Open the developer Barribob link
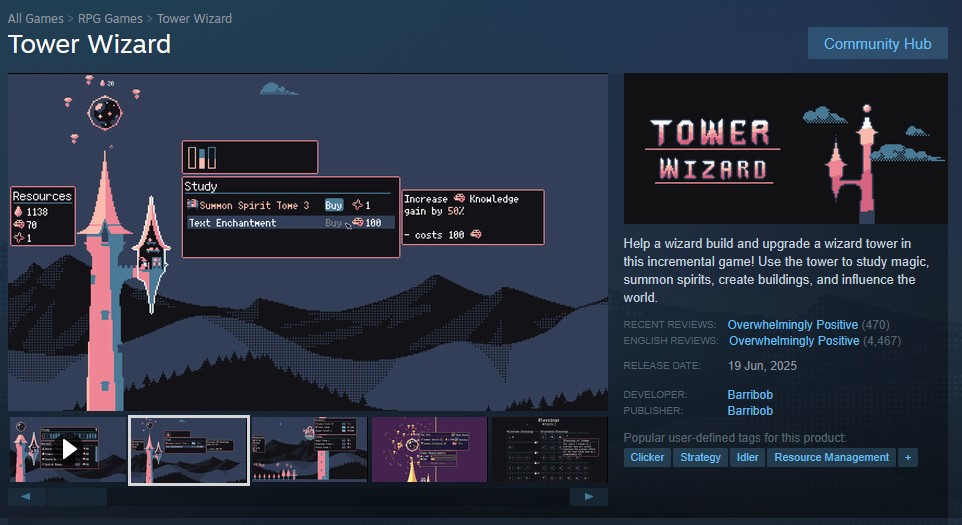This screenshot has width=962, height=525. click(750, 394)
